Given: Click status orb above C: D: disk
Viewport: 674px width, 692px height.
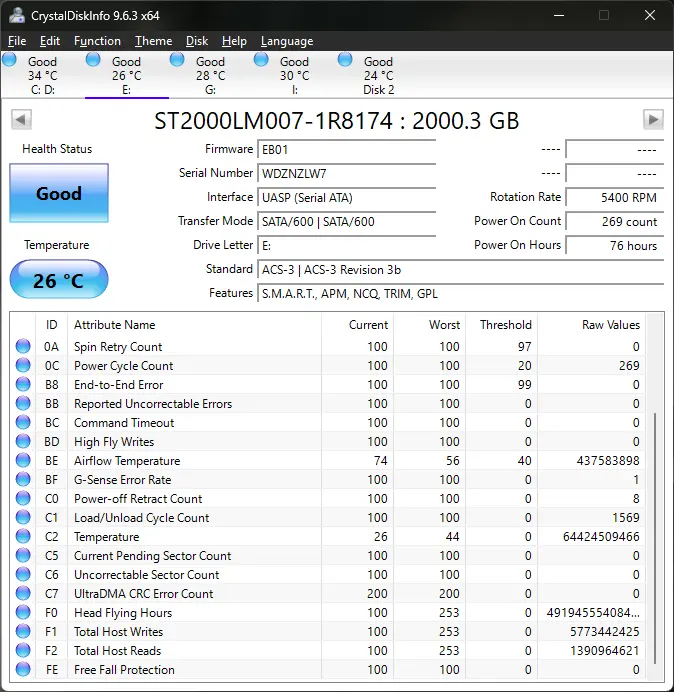Looking at the screenshot, I should (x=9, y=59).
